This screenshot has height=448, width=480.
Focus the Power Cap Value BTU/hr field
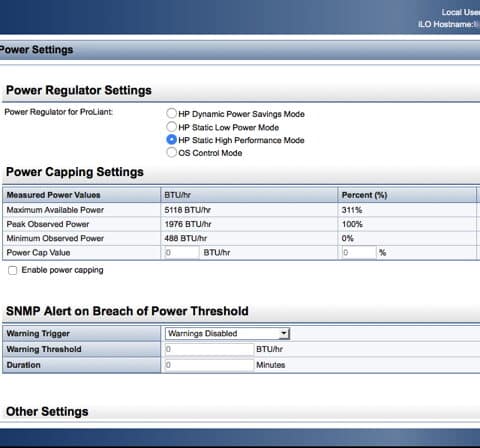click(x=182, y=253)
